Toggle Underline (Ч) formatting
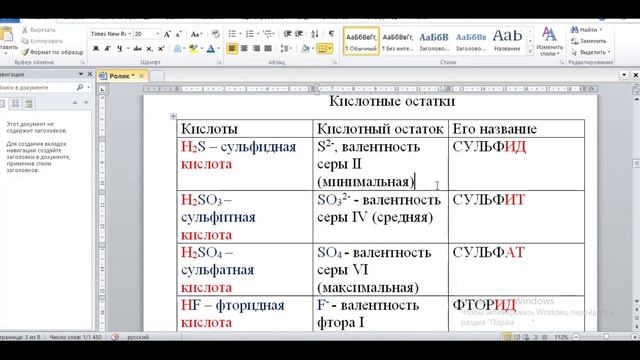This screenshot has width=640, height=360. 119,49
